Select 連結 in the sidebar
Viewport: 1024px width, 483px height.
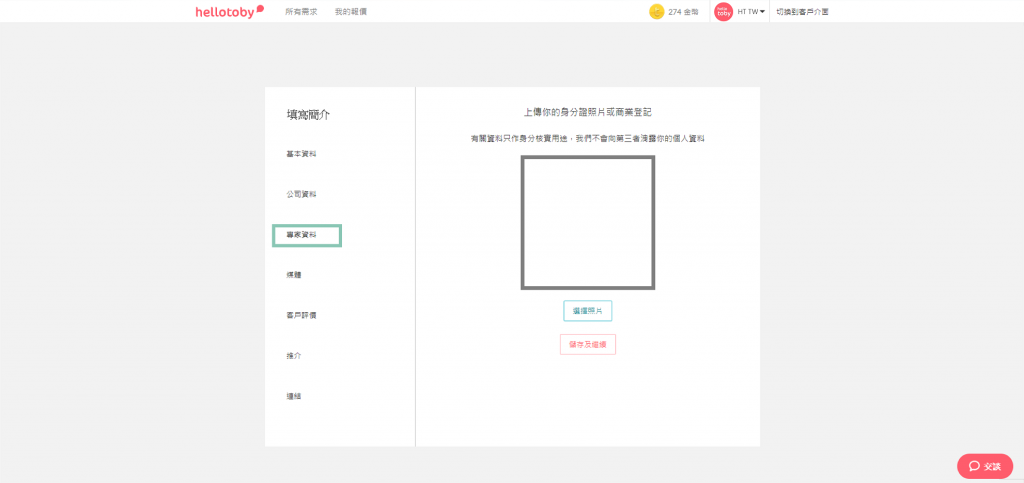(293, 396)
